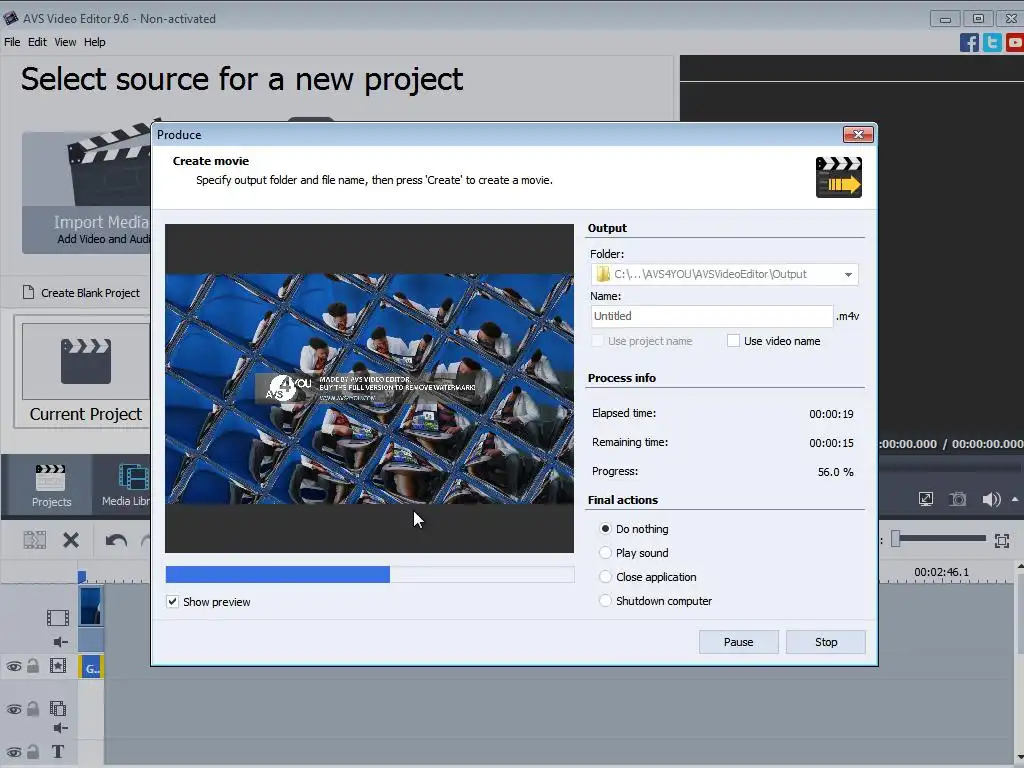The width and height of the screenshot is (1024, 768).
Task: Select the video clip on the main track
Action: coord(91,606)
